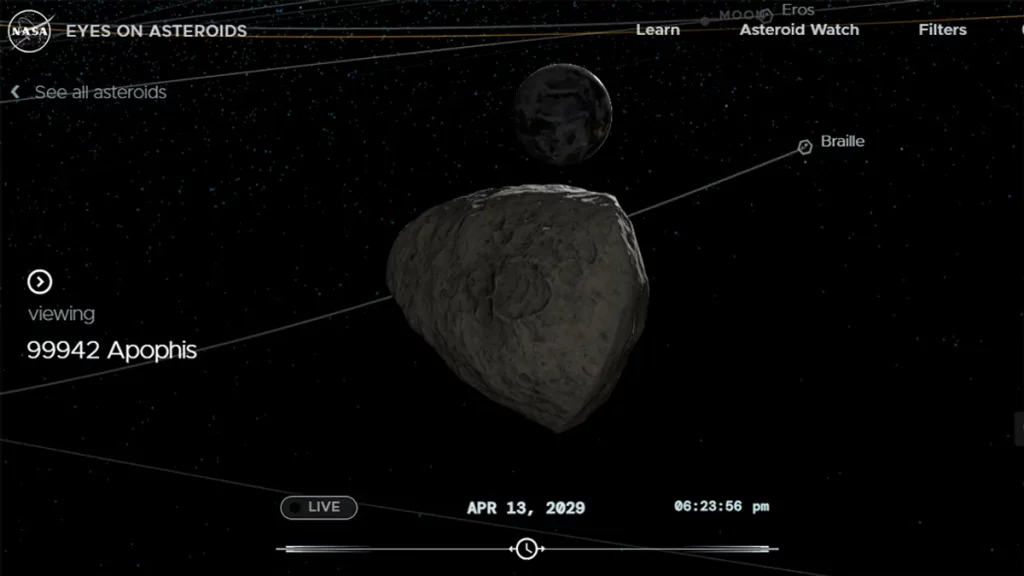Click the Moon dot marker
Viewport: 1024px width, 576px height.
coord(705,20)
